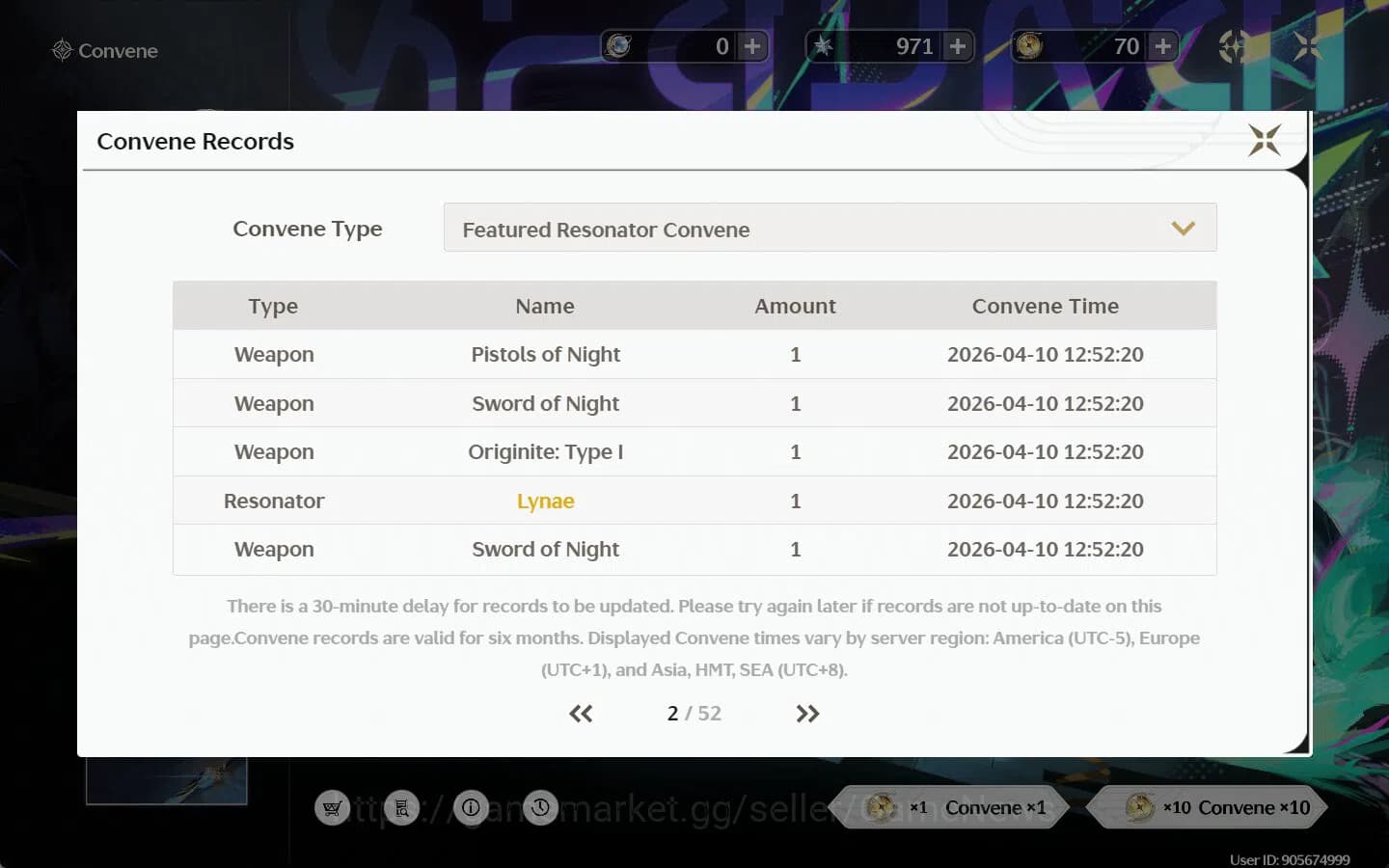
Task: Click the page number 2 / 52 indicator
Action: coord(694,714)
